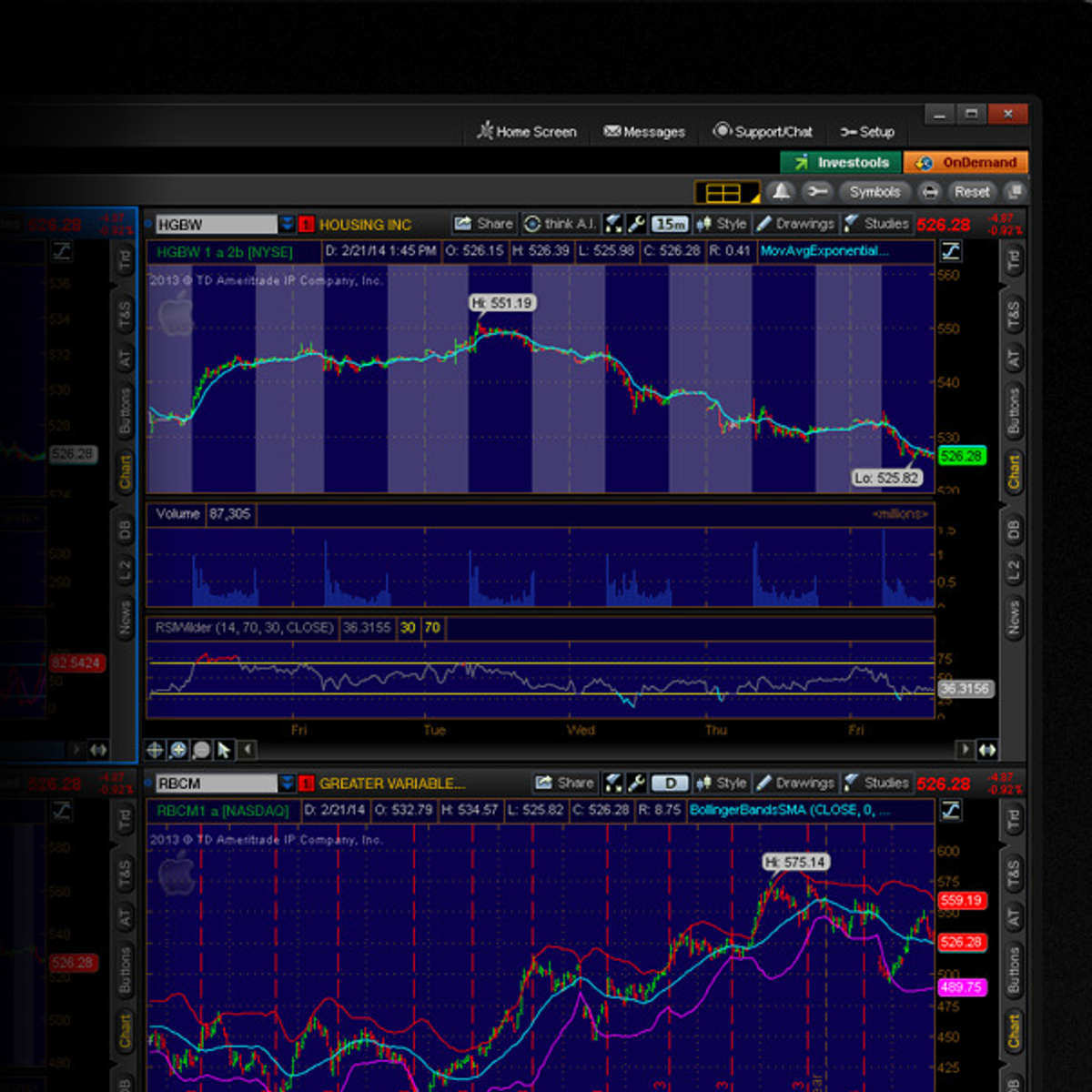Screen dimensions: 1092x1092
Task: Open the Trd tab on HGBW right sidebar
Action: pos(1013,262)
